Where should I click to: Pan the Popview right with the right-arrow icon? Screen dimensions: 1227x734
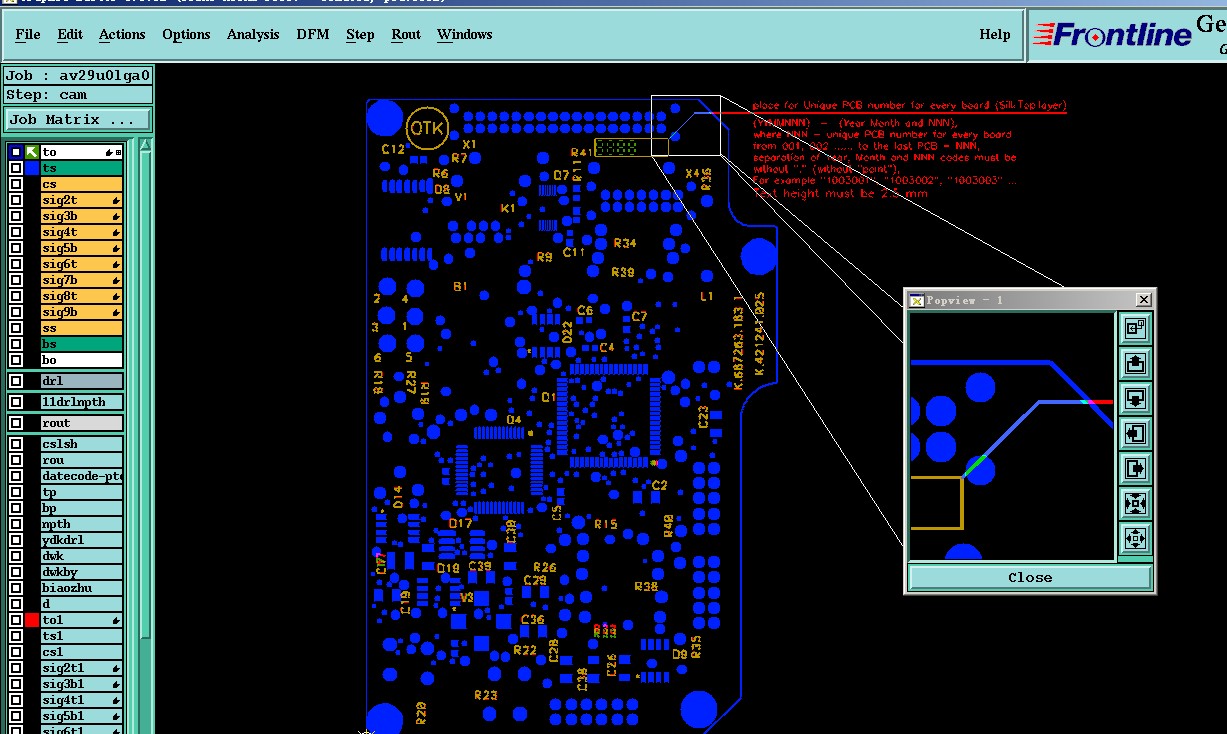[x=1134, y=468]
